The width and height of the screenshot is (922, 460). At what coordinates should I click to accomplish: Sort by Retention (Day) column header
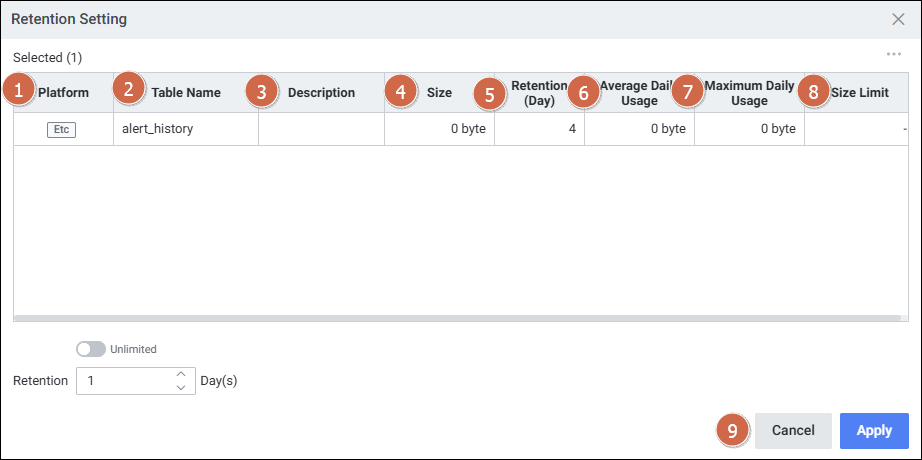[539, 93]
